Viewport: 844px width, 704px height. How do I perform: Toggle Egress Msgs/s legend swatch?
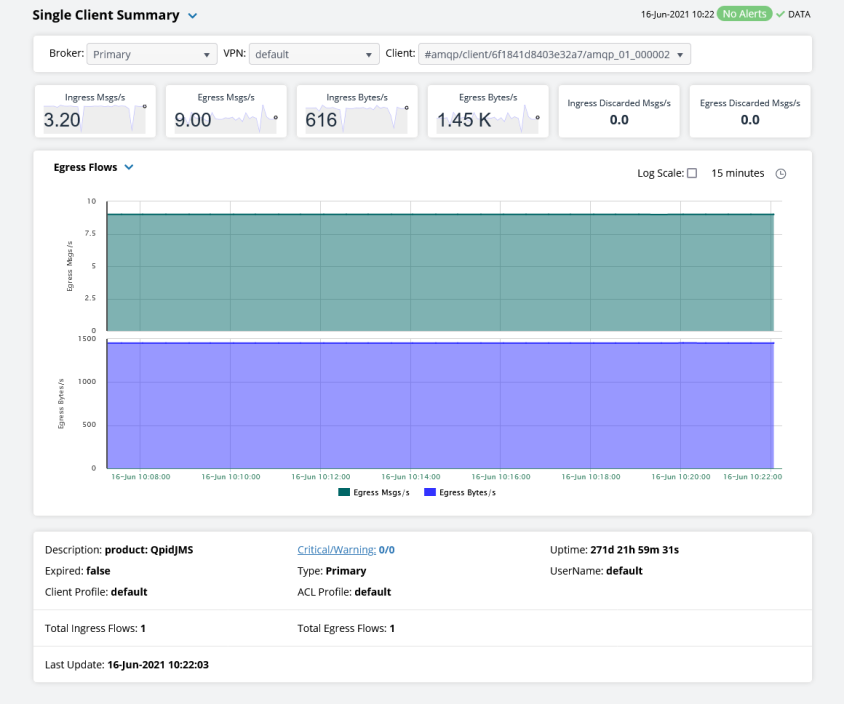(x=344, y=493)
